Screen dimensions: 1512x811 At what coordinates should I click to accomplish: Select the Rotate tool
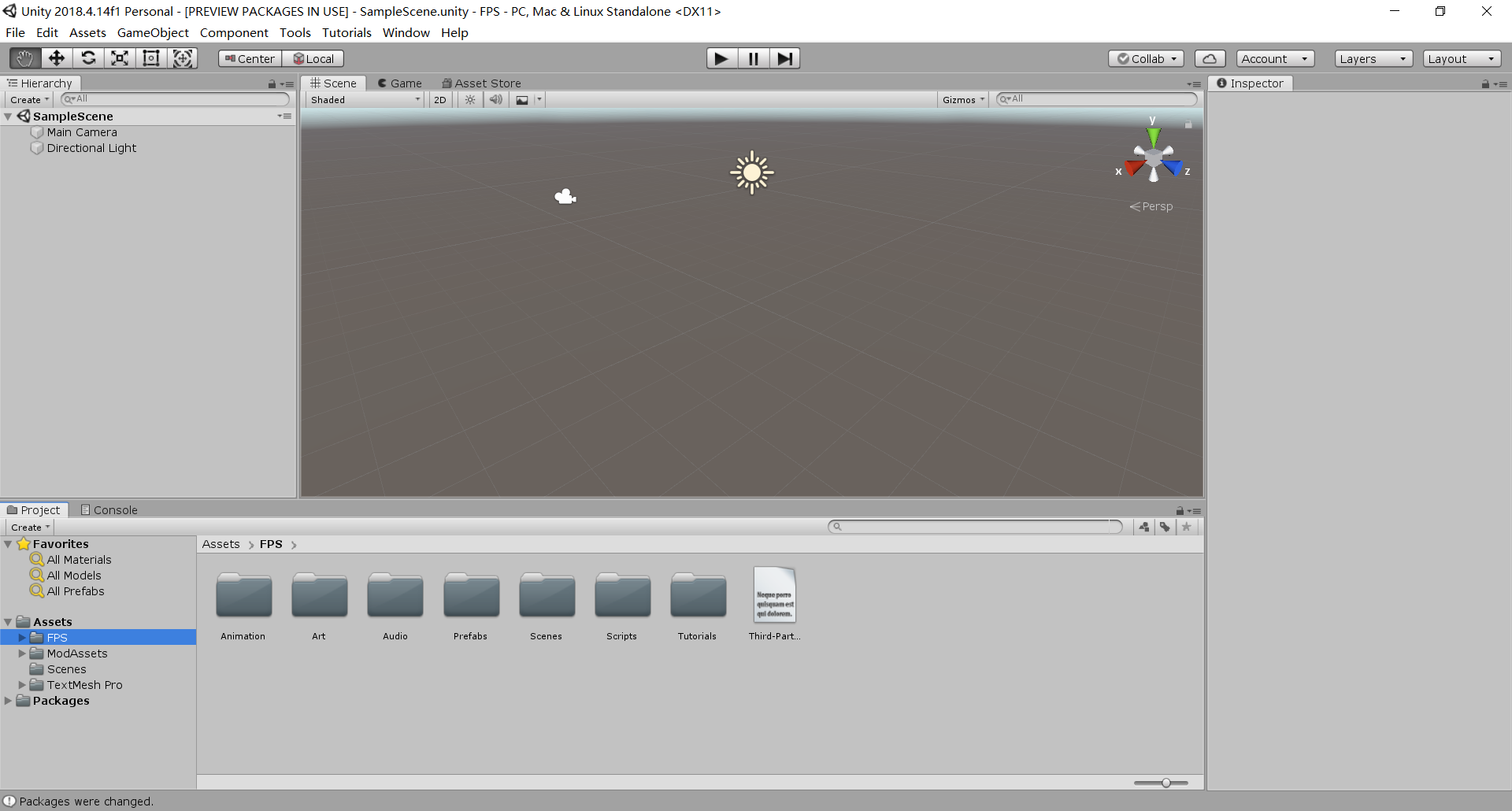click(x=88, y=57)
